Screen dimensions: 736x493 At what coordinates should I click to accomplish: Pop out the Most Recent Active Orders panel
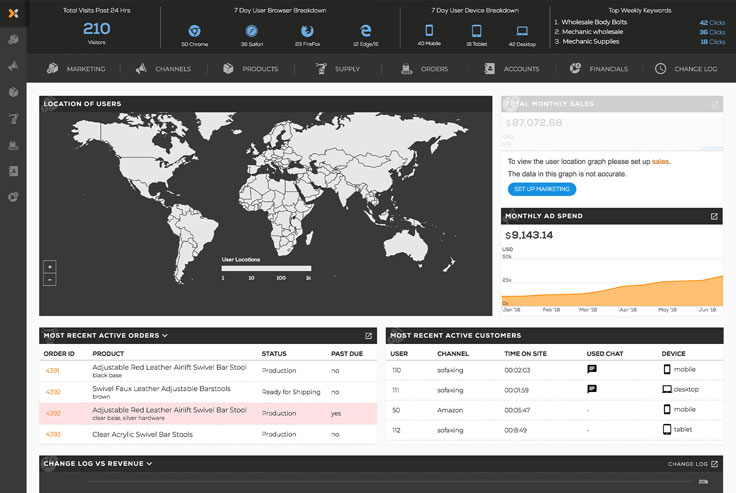pos(368,336)
